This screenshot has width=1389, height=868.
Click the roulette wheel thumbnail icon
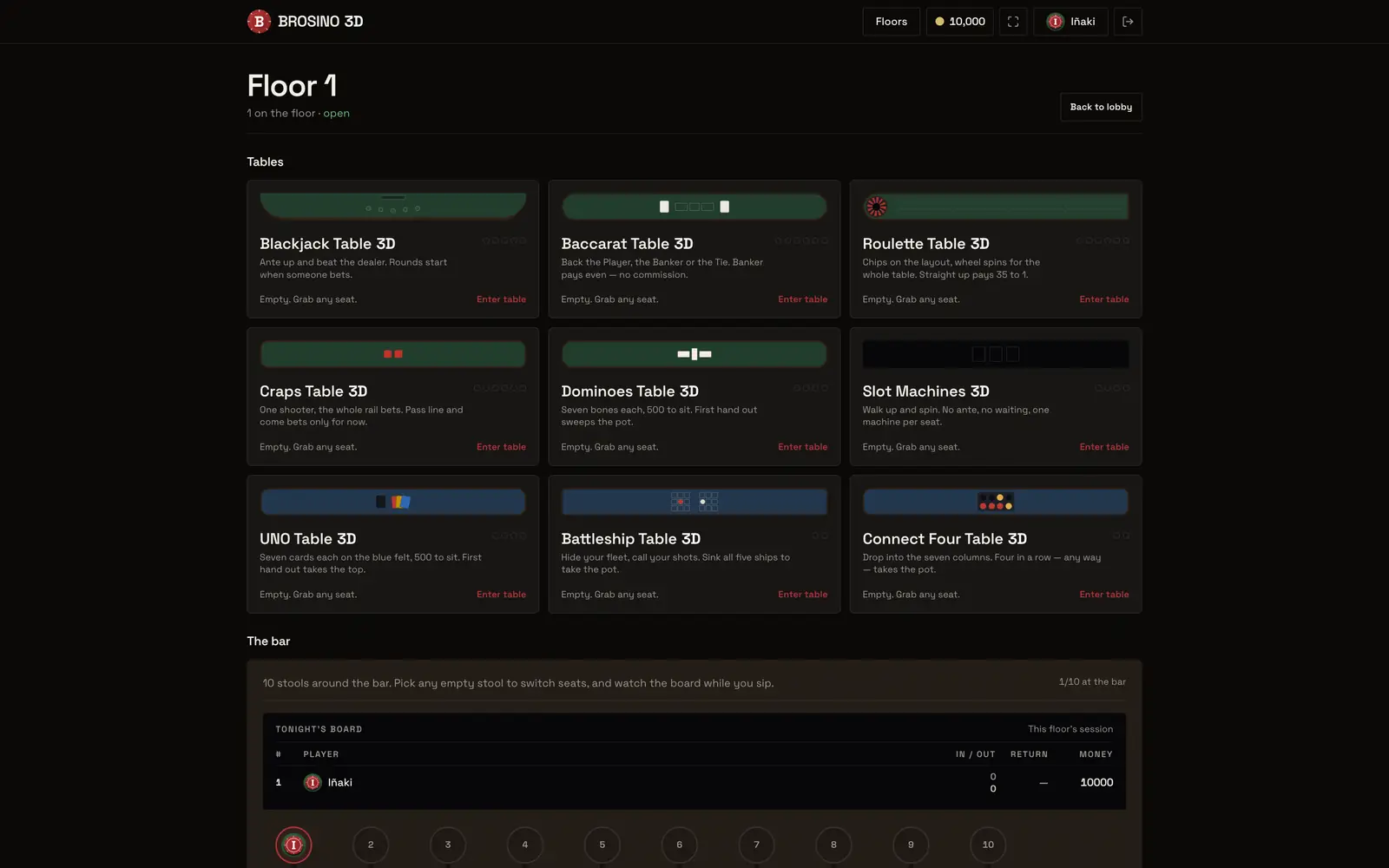pyautogui.click(x=876, y=207)
